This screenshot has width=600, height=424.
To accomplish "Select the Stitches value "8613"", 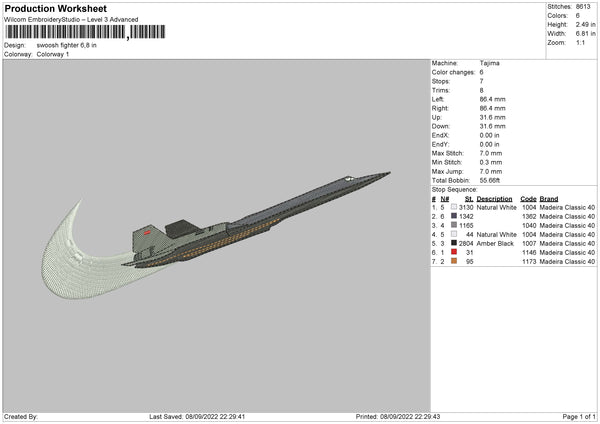I will tap(583, 7).
